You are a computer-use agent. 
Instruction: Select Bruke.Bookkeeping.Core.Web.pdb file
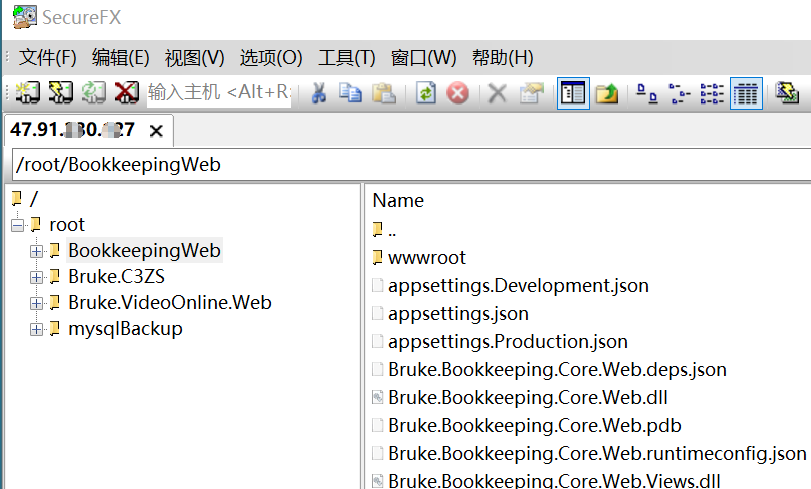(535, 425)
